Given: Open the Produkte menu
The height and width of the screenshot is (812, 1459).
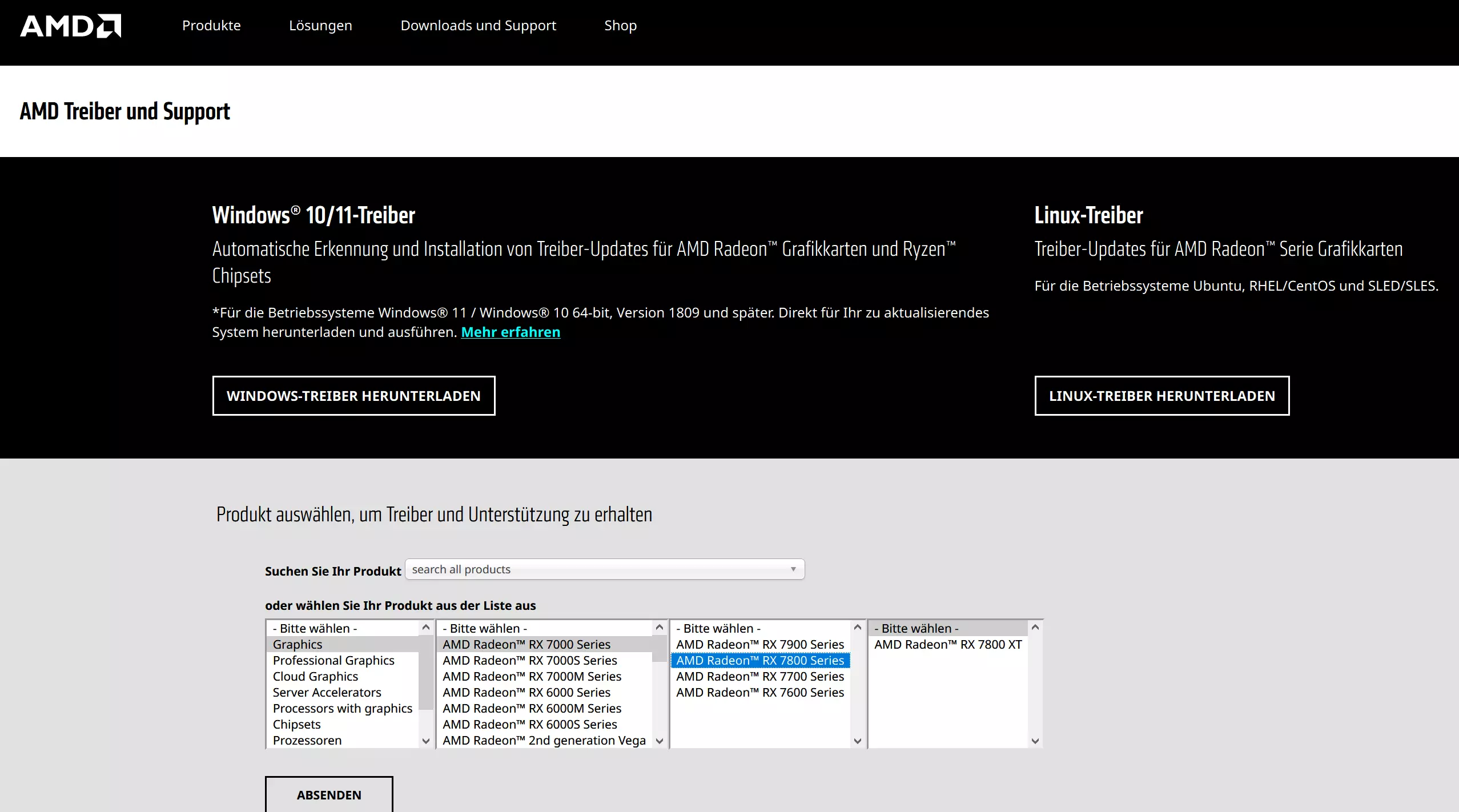Looking at the screenshot, I should coord(211,26).
